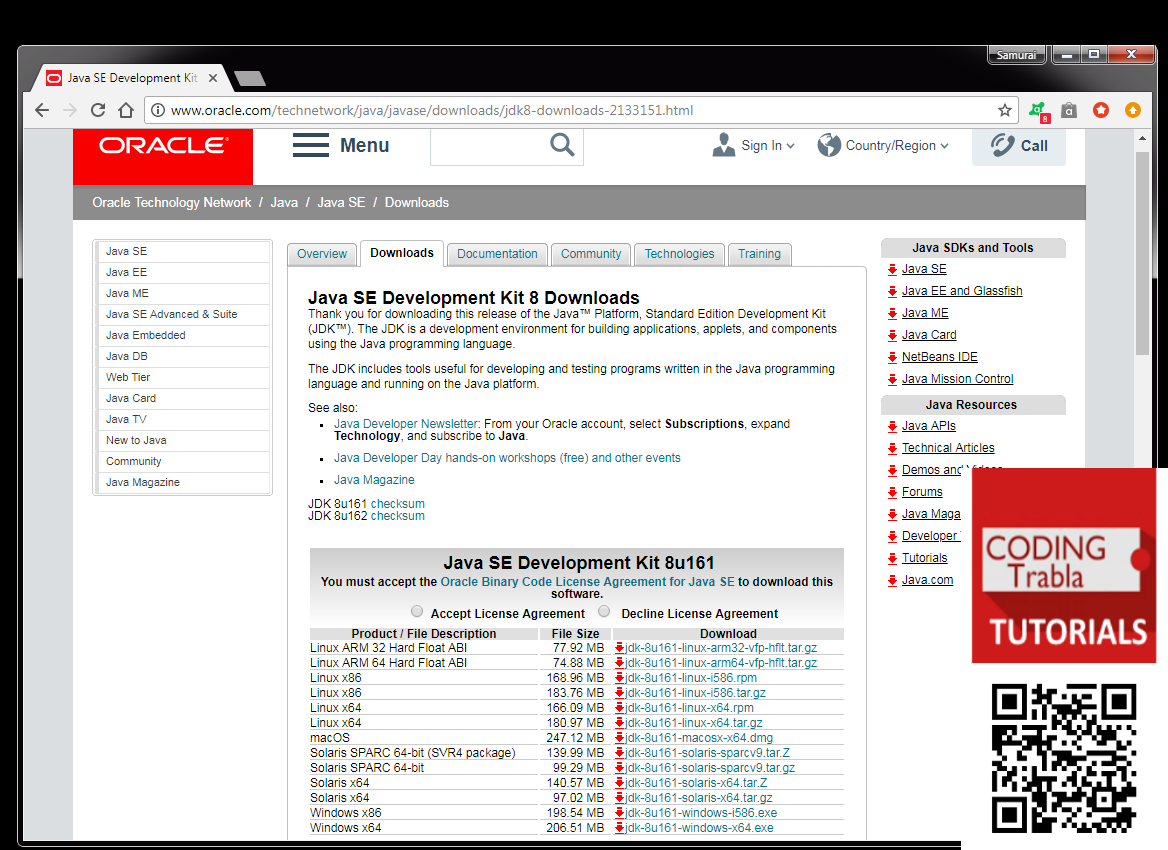The image size is (1168, 850).
Task: Click red arrow icon next to Java Card
Action: [892, 336]
